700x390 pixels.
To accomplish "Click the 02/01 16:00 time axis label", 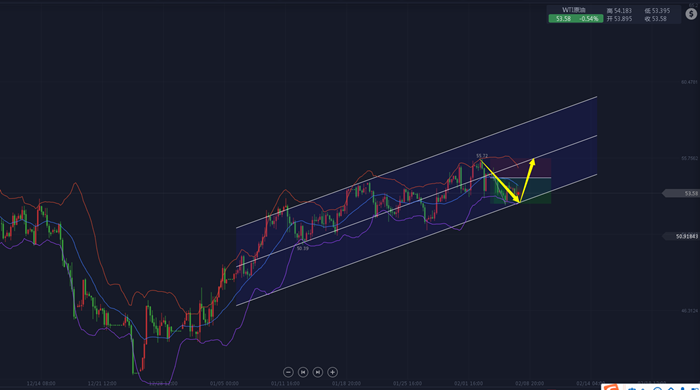I will pyautogui.click(x=468, y=383).
